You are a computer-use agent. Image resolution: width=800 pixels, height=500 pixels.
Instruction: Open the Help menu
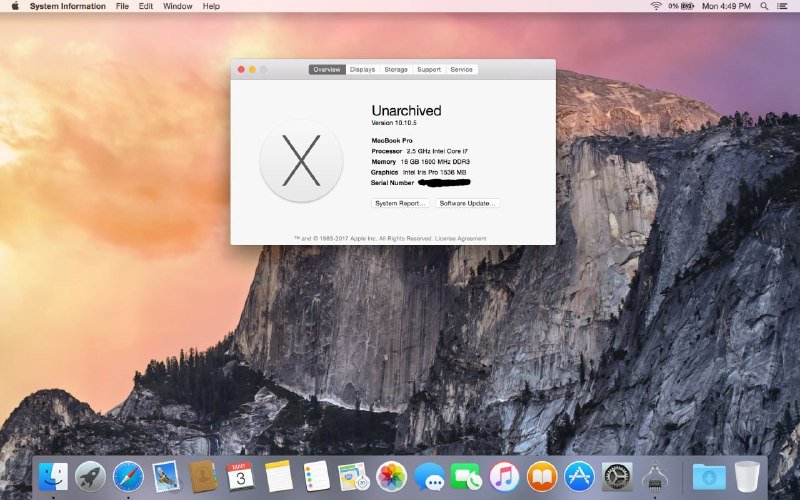pyautogui.click(x=211, y=6)
